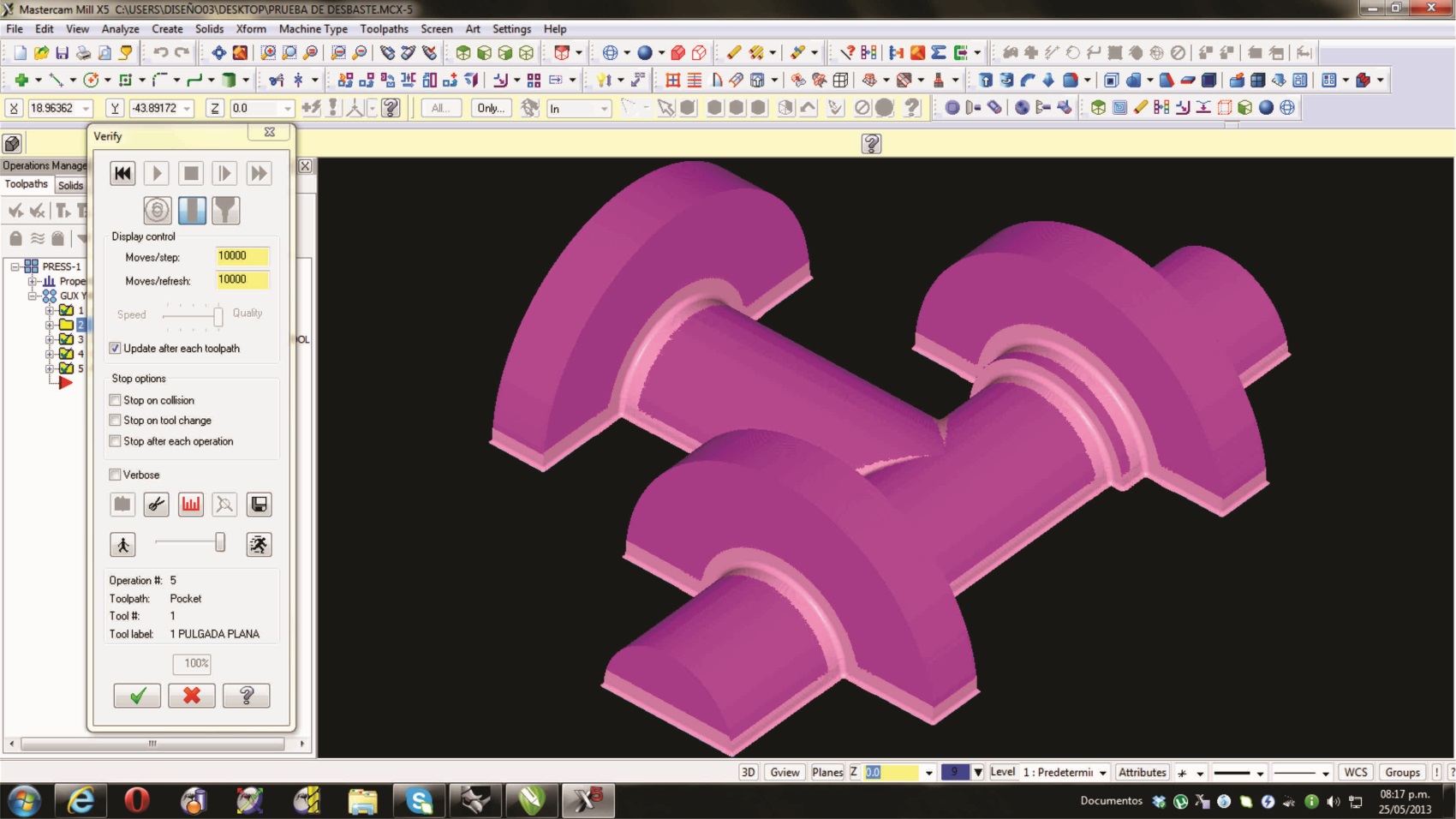Enable the Verbose checkbox

(115, 475)
